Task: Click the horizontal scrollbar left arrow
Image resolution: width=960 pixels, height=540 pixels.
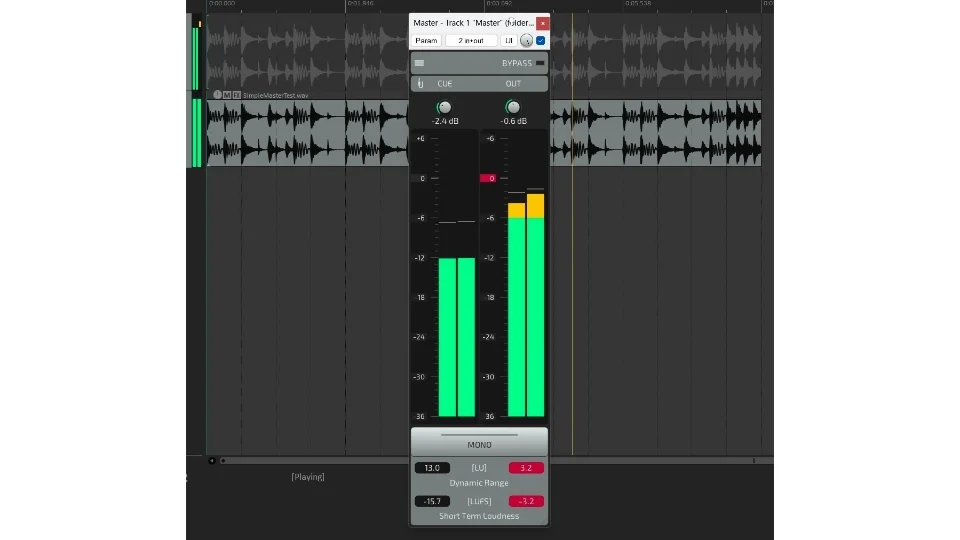Action: [212, 460]
